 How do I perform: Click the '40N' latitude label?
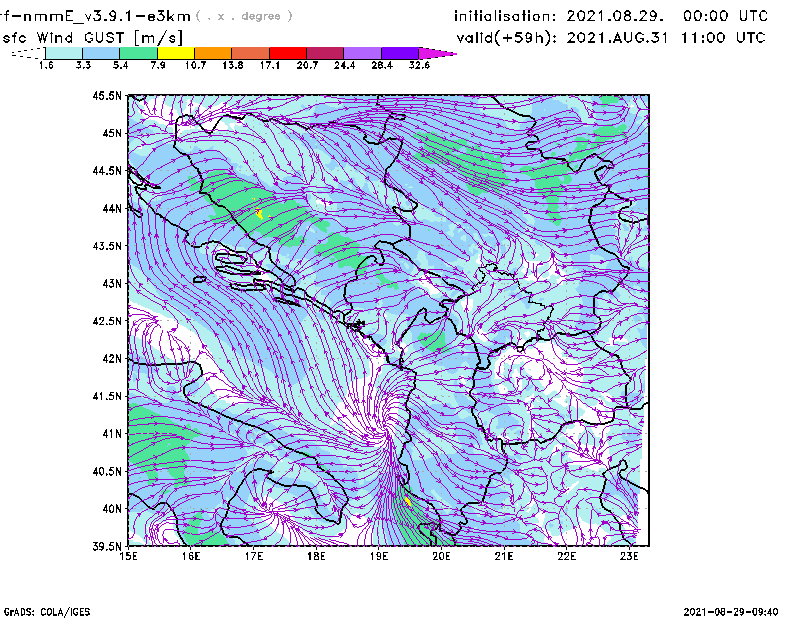tap(112, 509)
